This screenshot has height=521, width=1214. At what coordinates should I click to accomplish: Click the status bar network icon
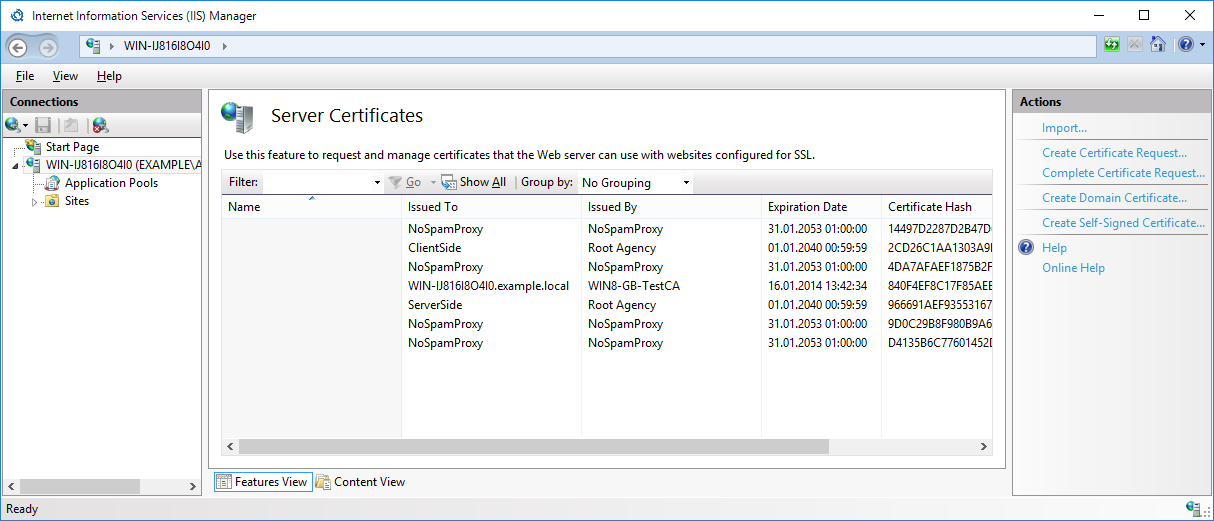(x=1193, y=508)
